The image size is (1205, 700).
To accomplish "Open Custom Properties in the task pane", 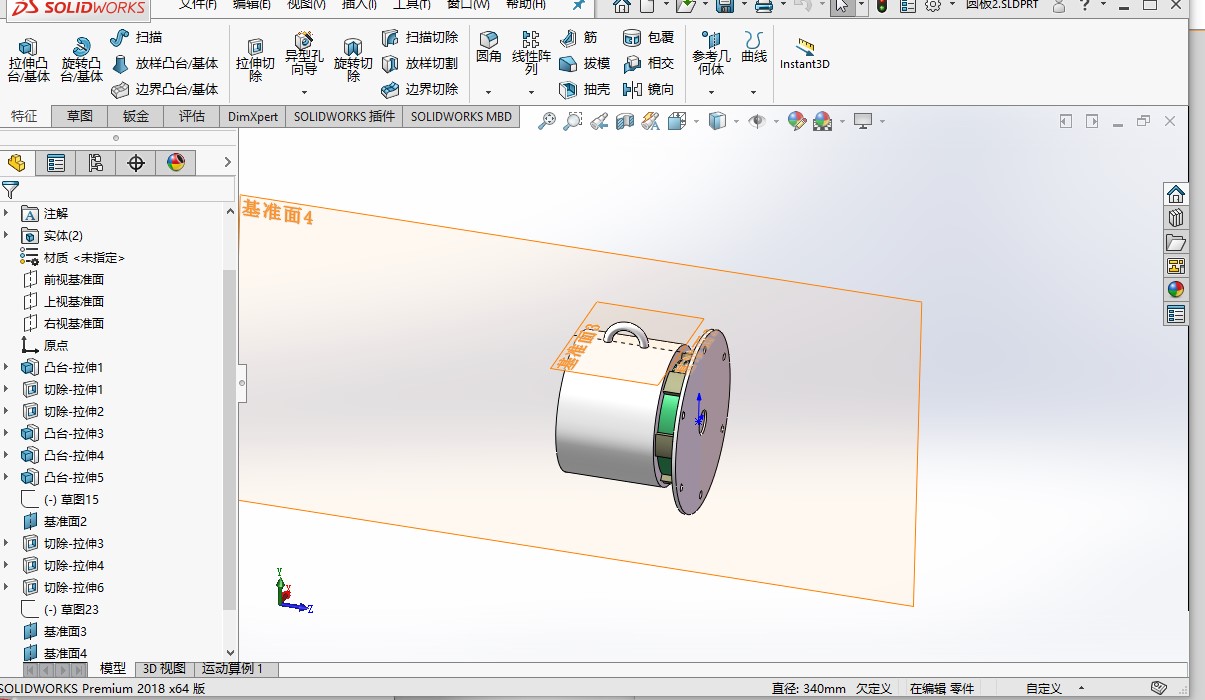I will point(1176,314).
